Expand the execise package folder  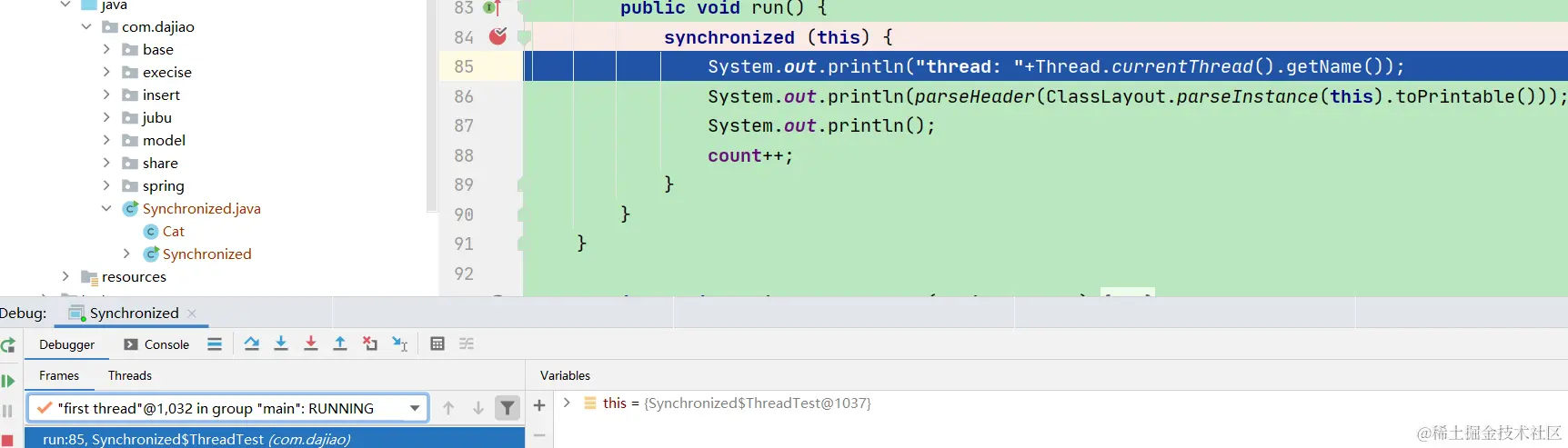pyautogui.click(x=106, y=72)
